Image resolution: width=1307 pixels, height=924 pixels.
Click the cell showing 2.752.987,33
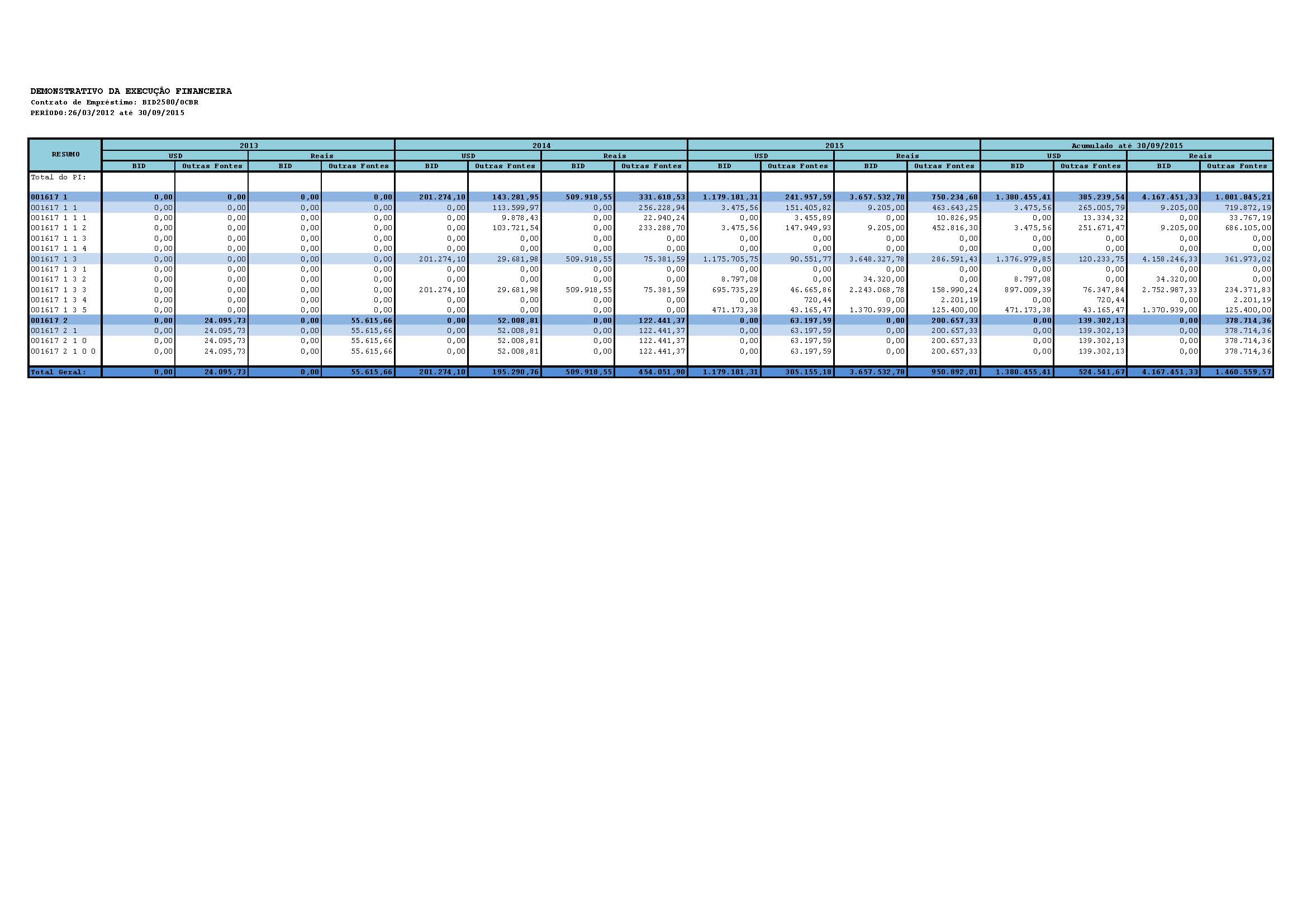[1170, 289]
